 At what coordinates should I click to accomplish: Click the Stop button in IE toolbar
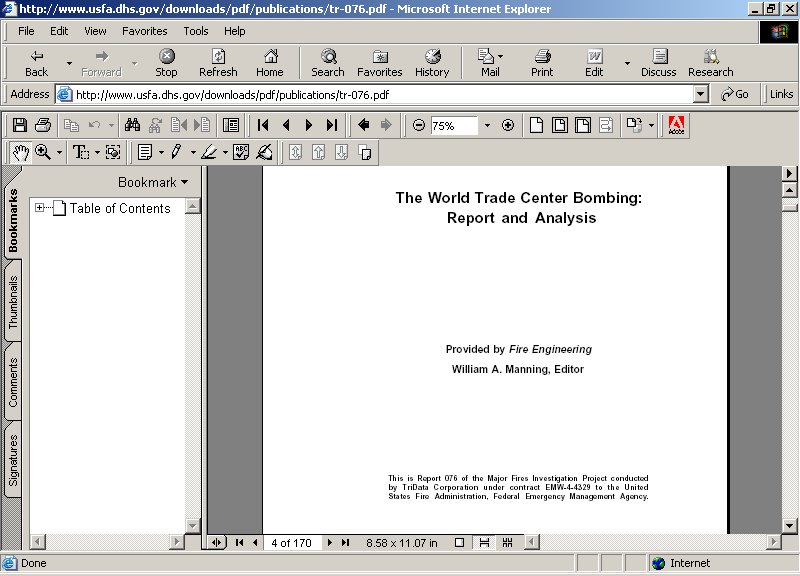166,63
